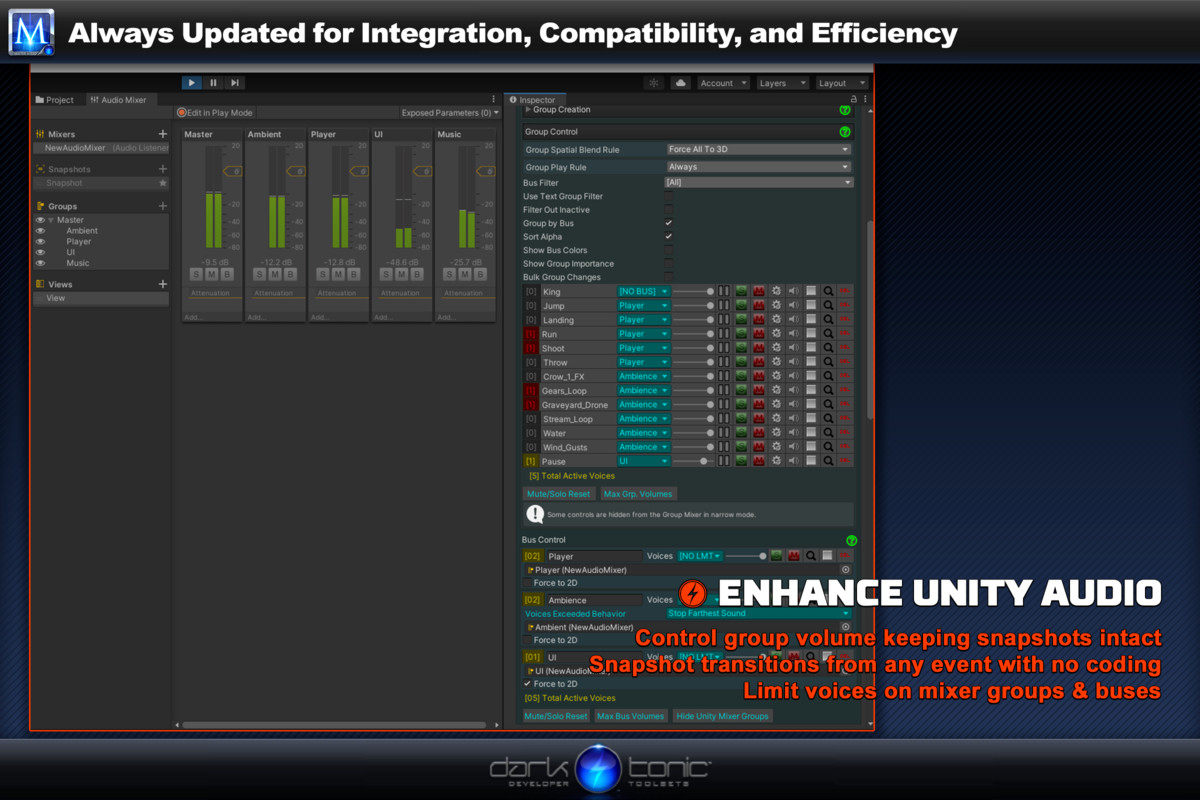Switch to the Project tab
The width and height of the screenshot is (1200, 800).
point(55,100)
